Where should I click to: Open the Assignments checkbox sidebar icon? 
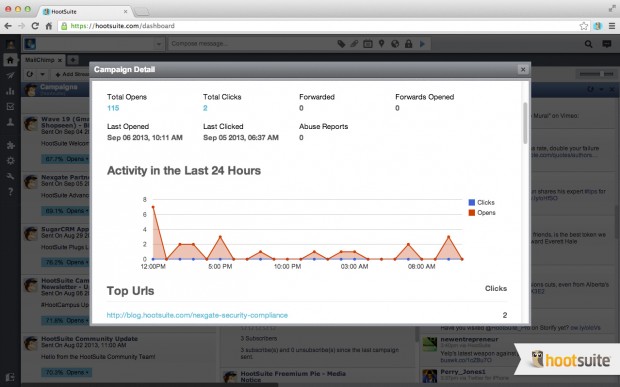click(x=10, y=106)
